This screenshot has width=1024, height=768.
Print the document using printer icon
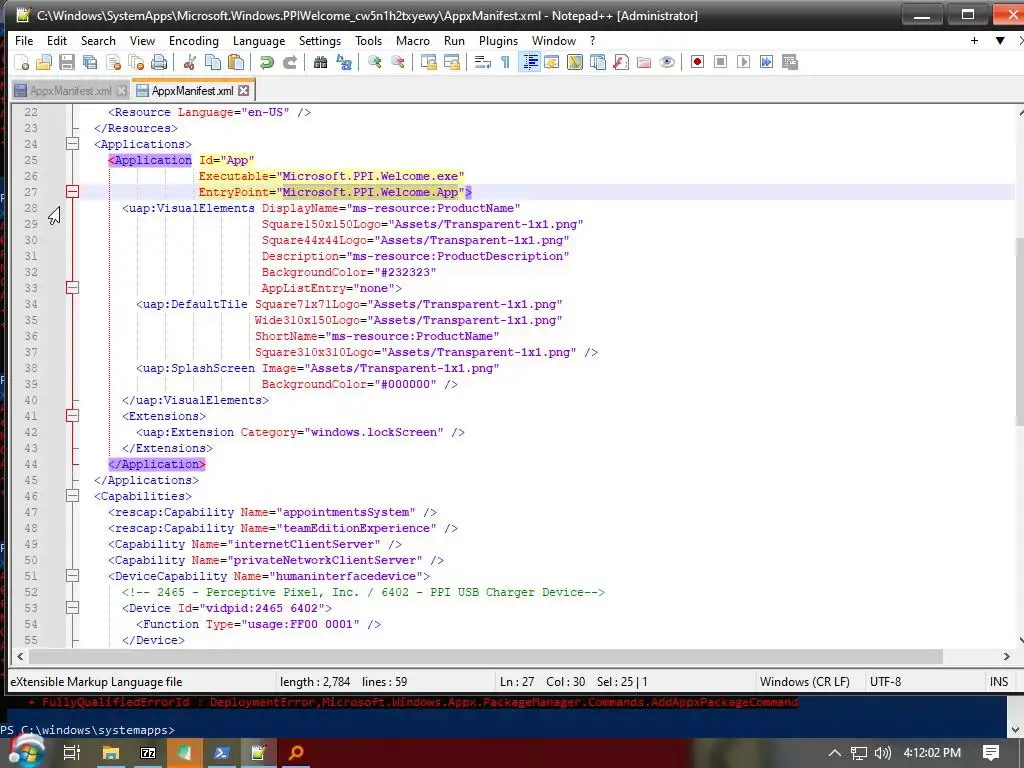coord(159,62)
